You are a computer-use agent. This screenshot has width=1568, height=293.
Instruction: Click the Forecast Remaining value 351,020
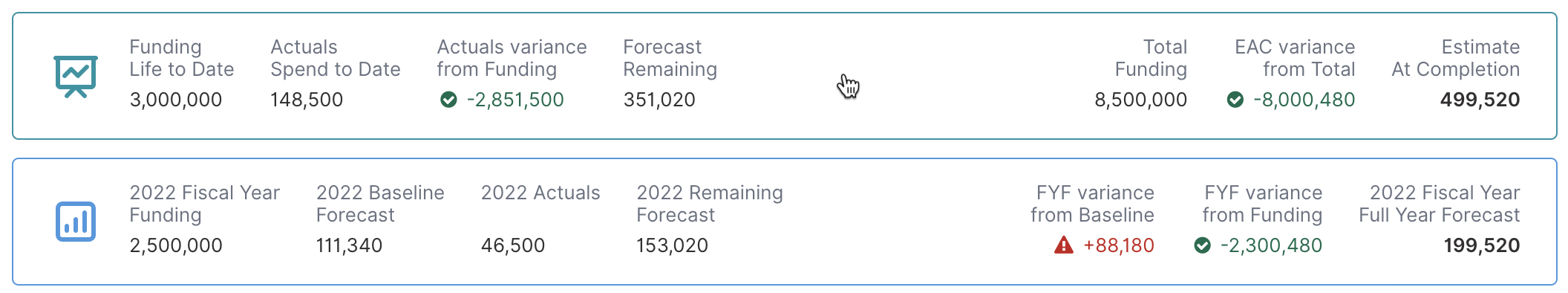click(x=659, y=100)
